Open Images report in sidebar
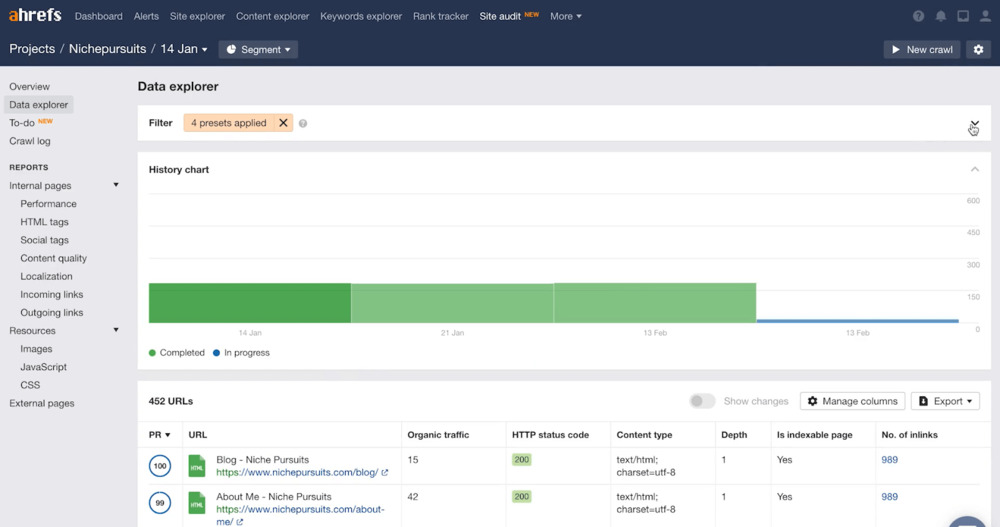 36,349
